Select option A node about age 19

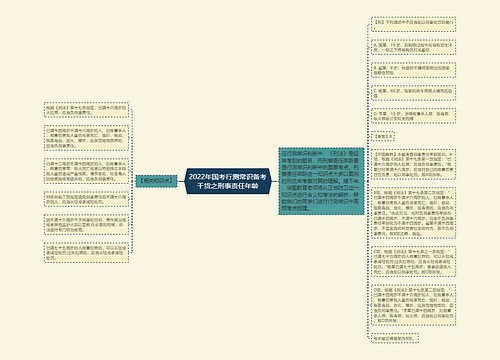click(413, 47)
